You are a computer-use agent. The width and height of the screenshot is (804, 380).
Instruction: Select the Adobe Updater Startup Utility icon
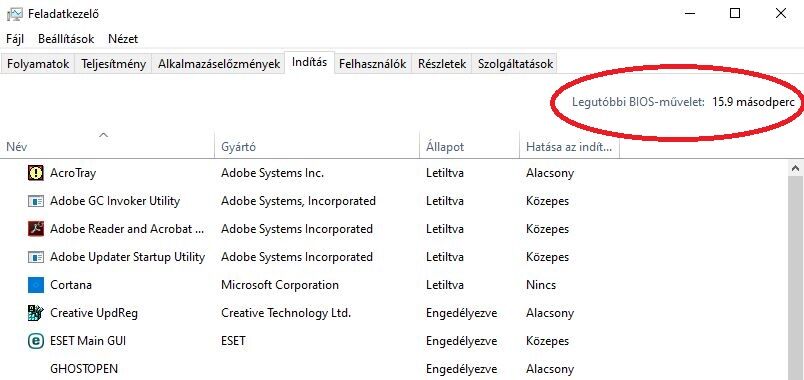35,257
